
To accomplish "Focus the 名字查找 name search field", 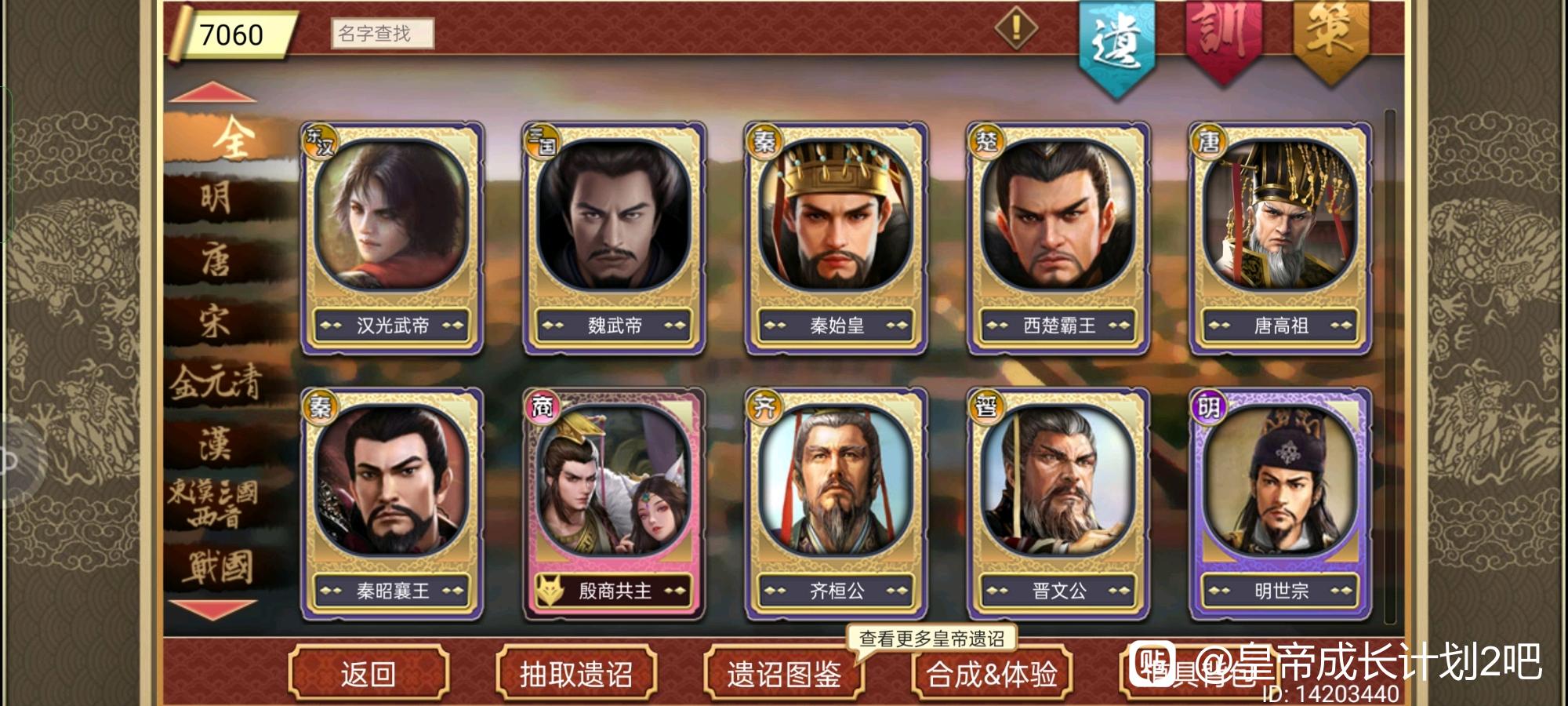I will [382, 34].
